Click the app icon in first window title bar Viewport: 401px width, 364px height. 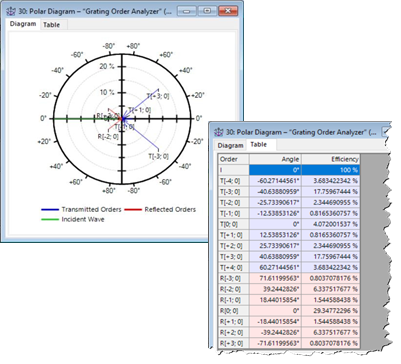(x=12, y=11)
